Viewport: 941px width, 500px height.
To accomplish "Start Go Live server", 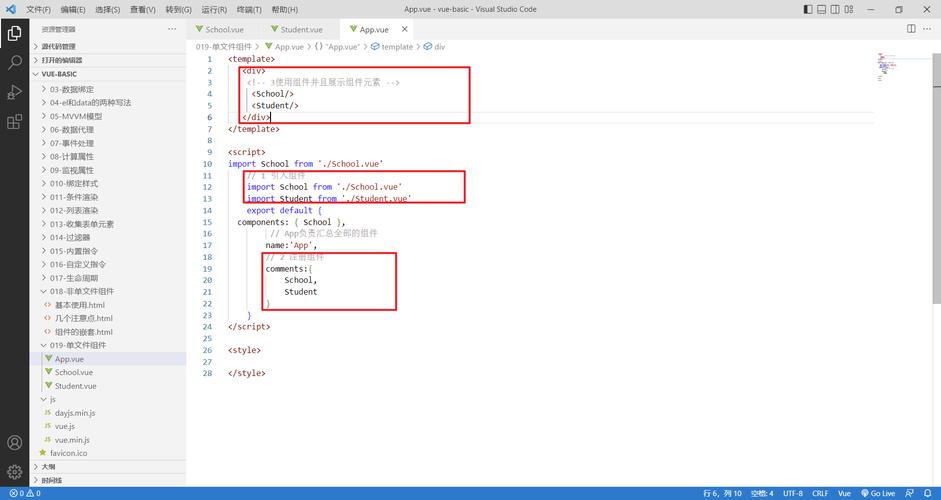I will pos(878,493).
